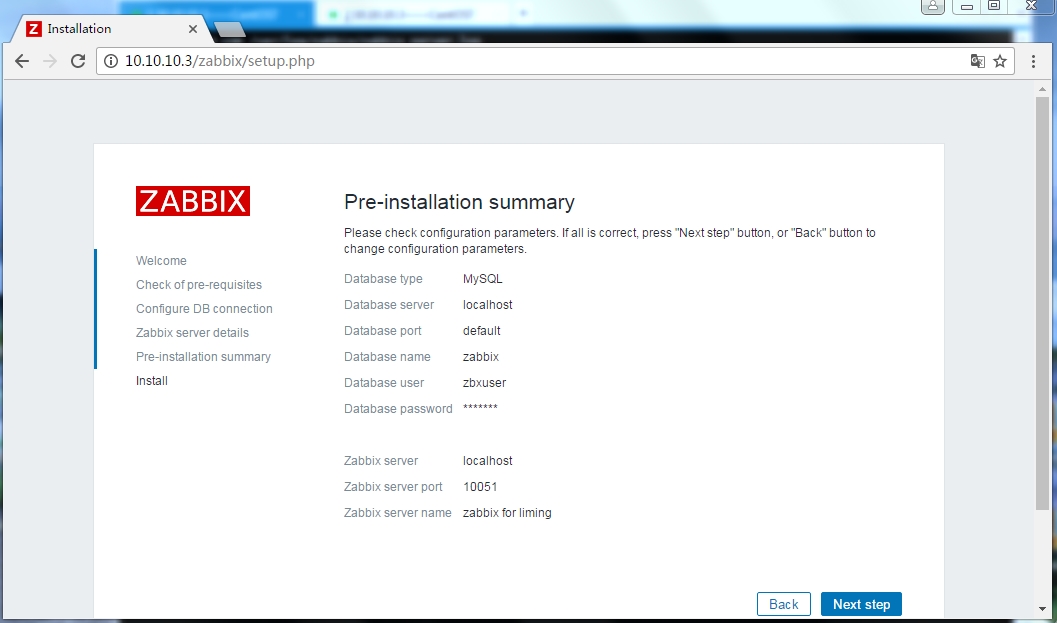Click the 'zabbix for liming' server name

pyautogui.click(x=507, y=513)
